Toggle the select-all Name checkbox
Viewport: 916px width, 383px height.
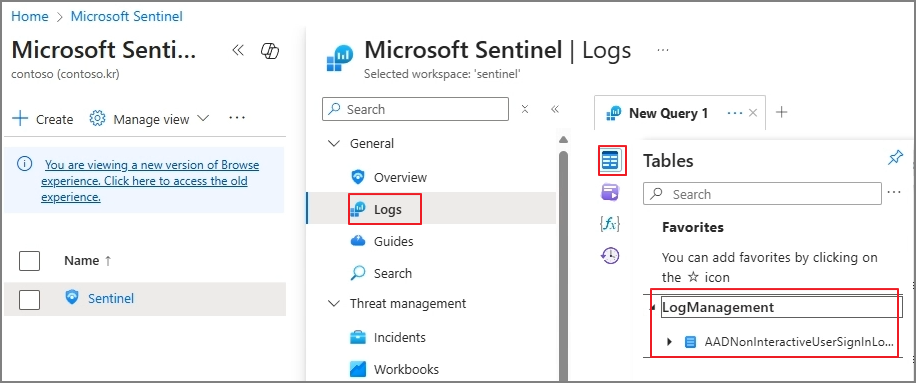[x=30, y=260]
